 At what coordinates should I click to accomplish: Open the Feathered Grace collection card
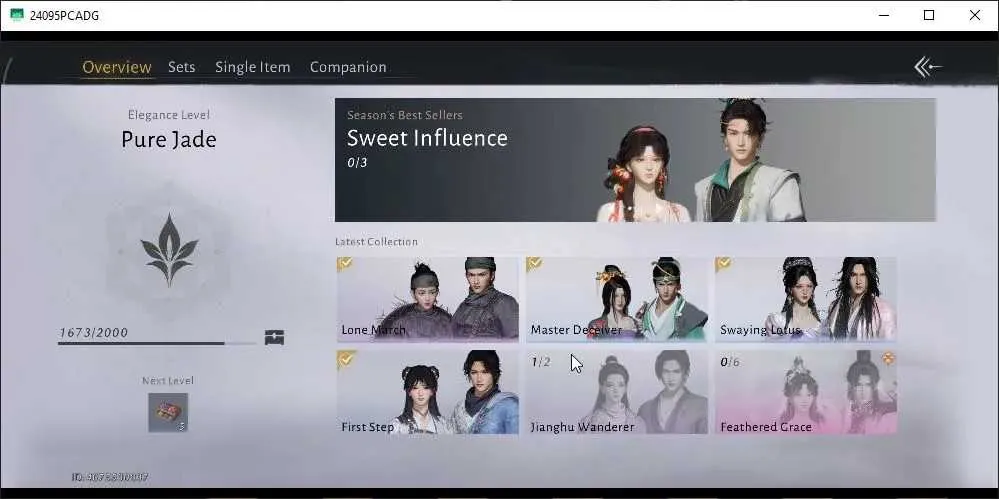[x=805, y=392]
